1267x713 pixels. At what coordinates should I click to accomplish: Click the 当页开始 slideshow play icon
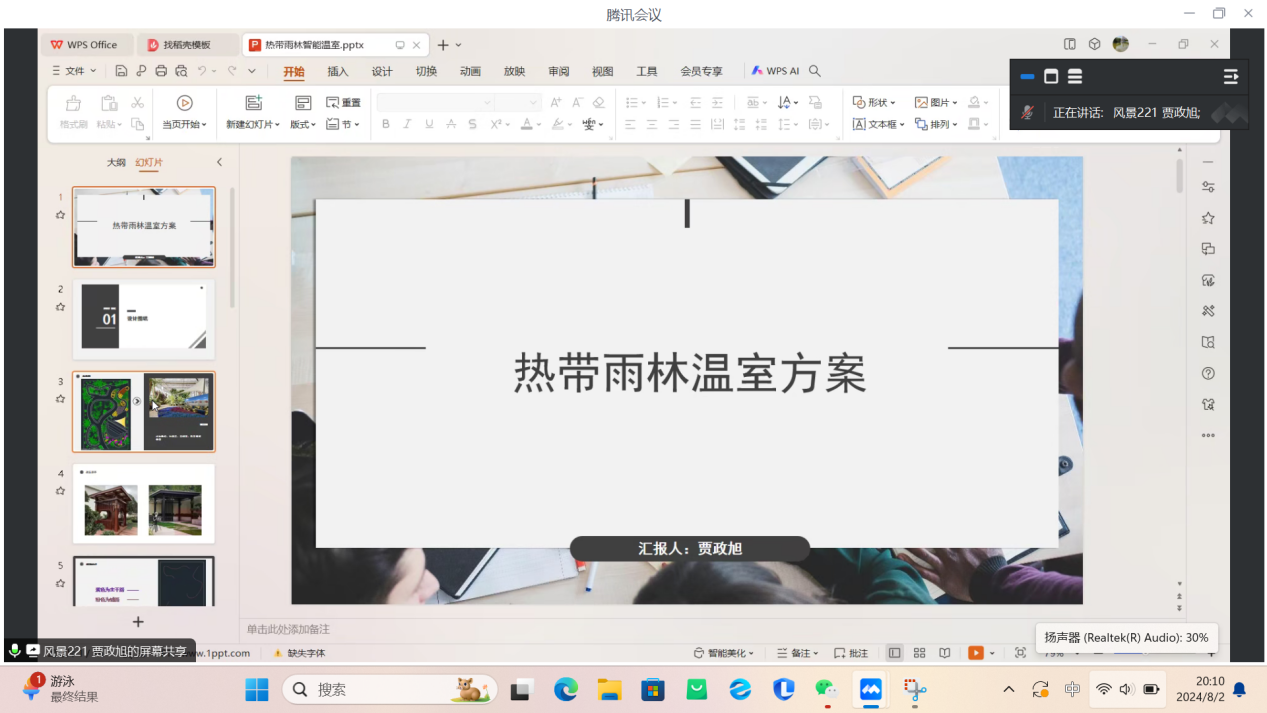click(184, 103)
